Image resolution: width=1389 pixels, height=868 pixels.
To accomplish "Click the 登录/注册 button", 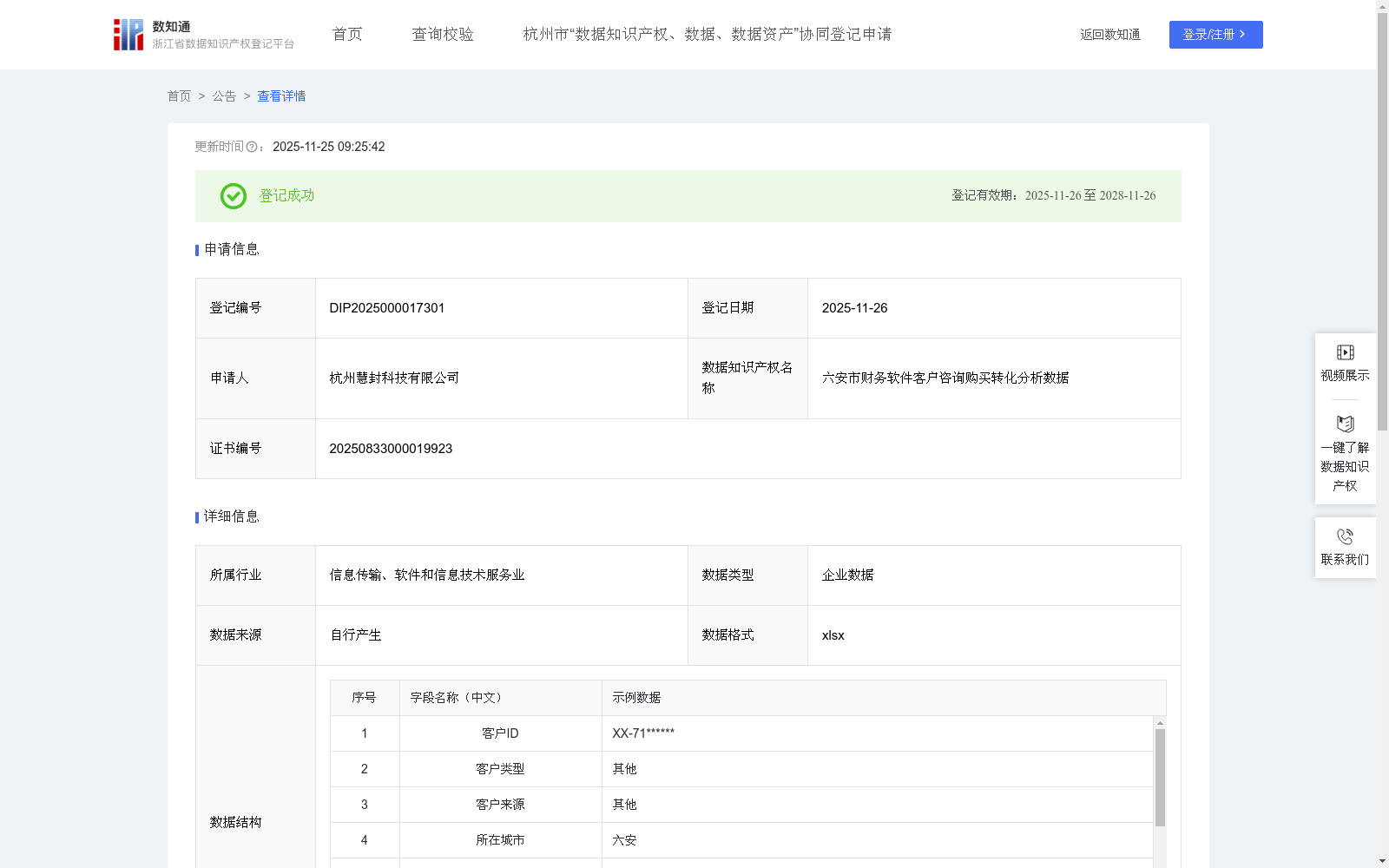I will pos(1215,35).
